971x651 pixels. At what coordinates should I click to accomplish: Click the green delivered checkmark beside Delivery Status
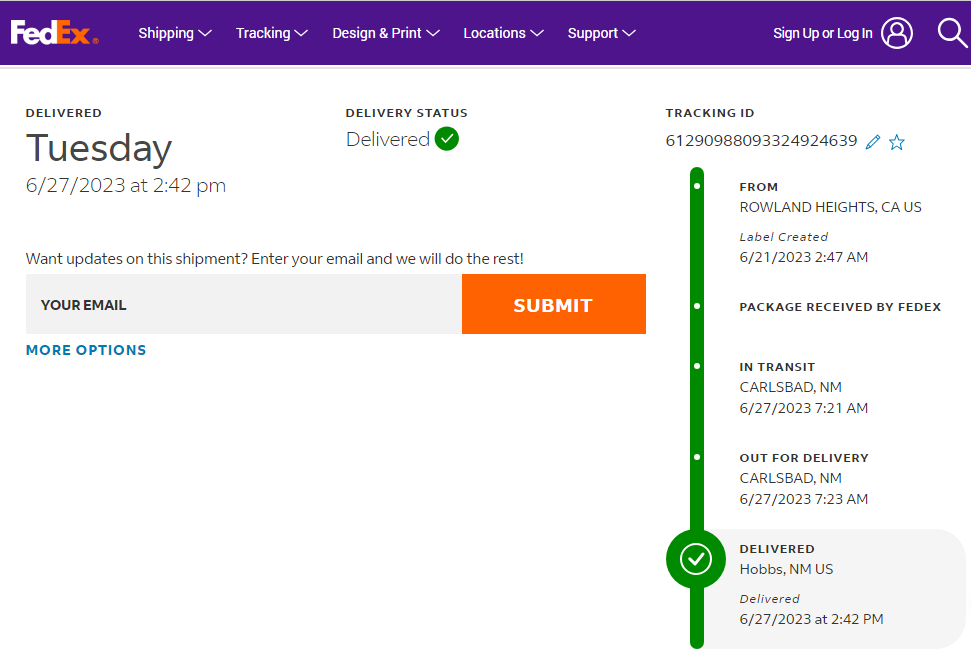pyautogui.click(x=447, y=139)
